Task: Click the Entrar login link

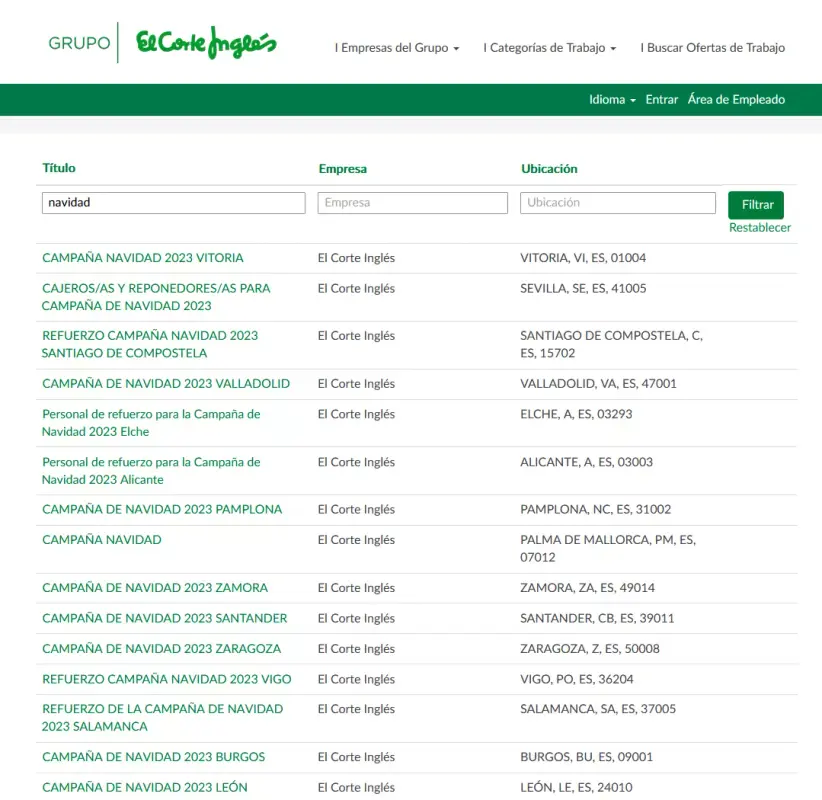Action: click(661, 100)
